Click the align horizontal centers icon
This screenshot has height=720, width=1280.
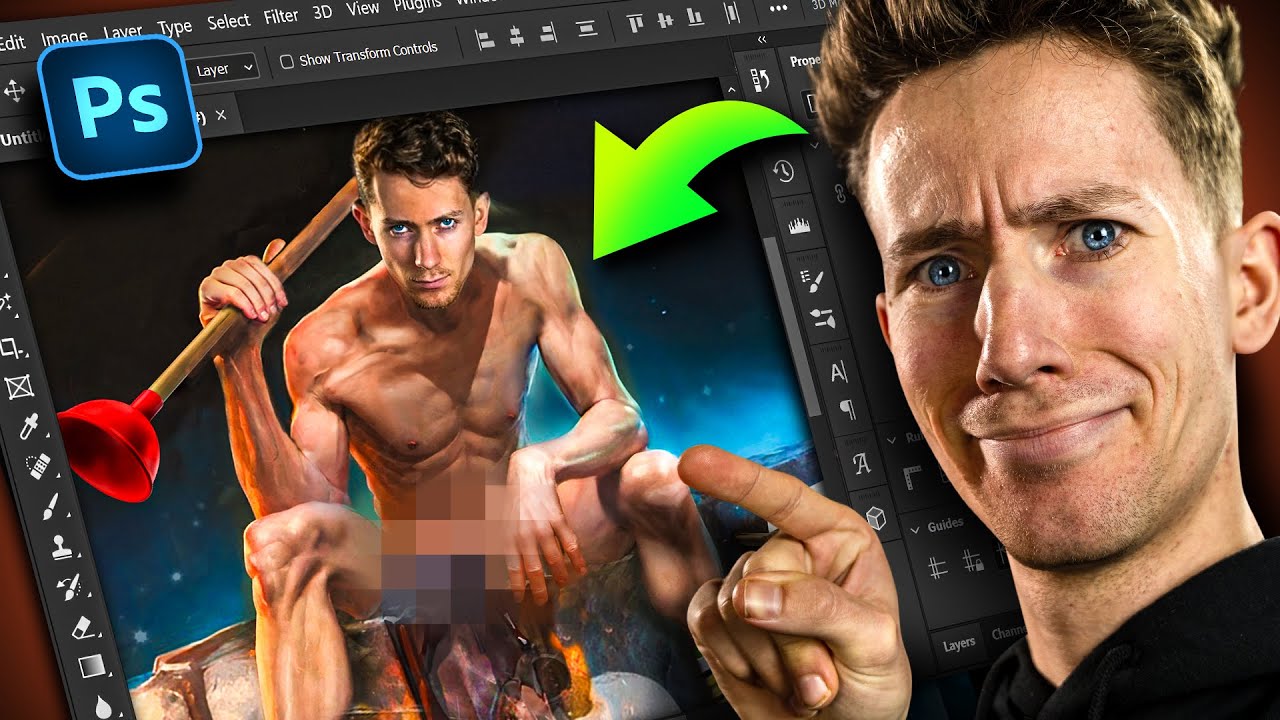(x=516, y=37)
